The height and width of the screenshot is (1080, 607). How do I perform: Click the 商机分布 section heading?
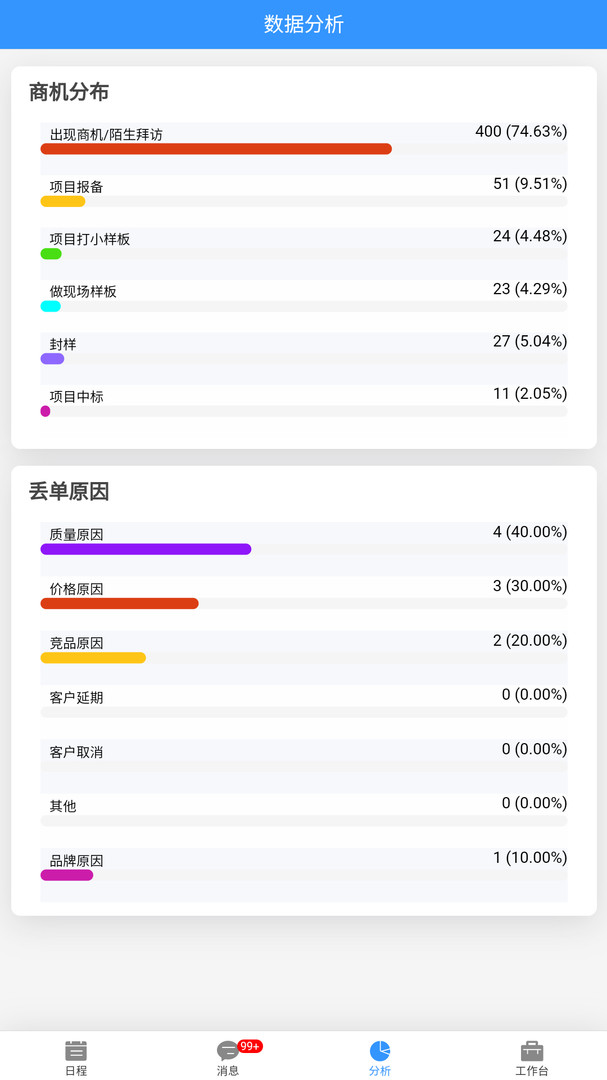coord(69,92)
